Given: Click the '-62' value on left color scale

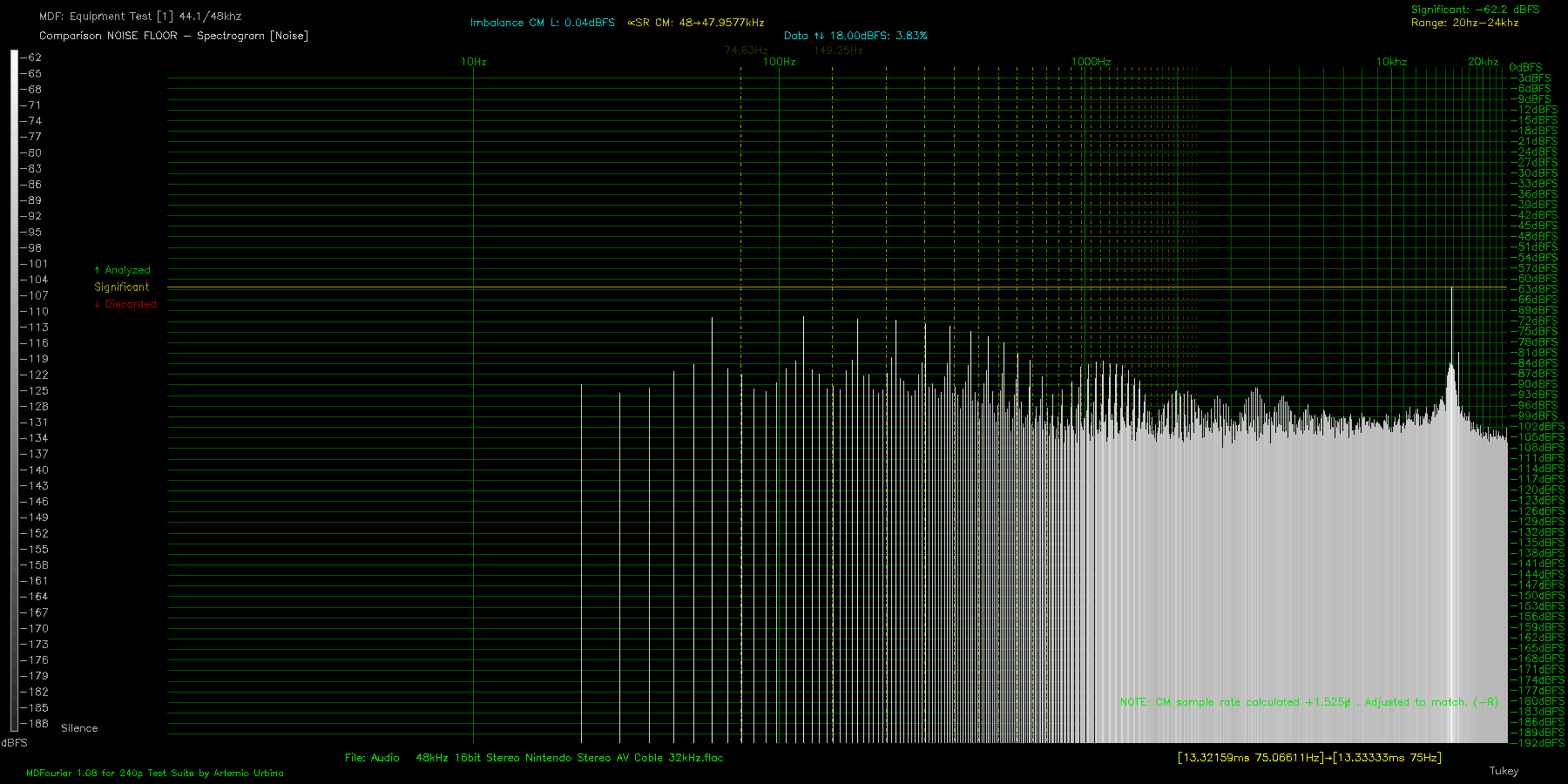Looking at the screenshot, I should 32,57.
